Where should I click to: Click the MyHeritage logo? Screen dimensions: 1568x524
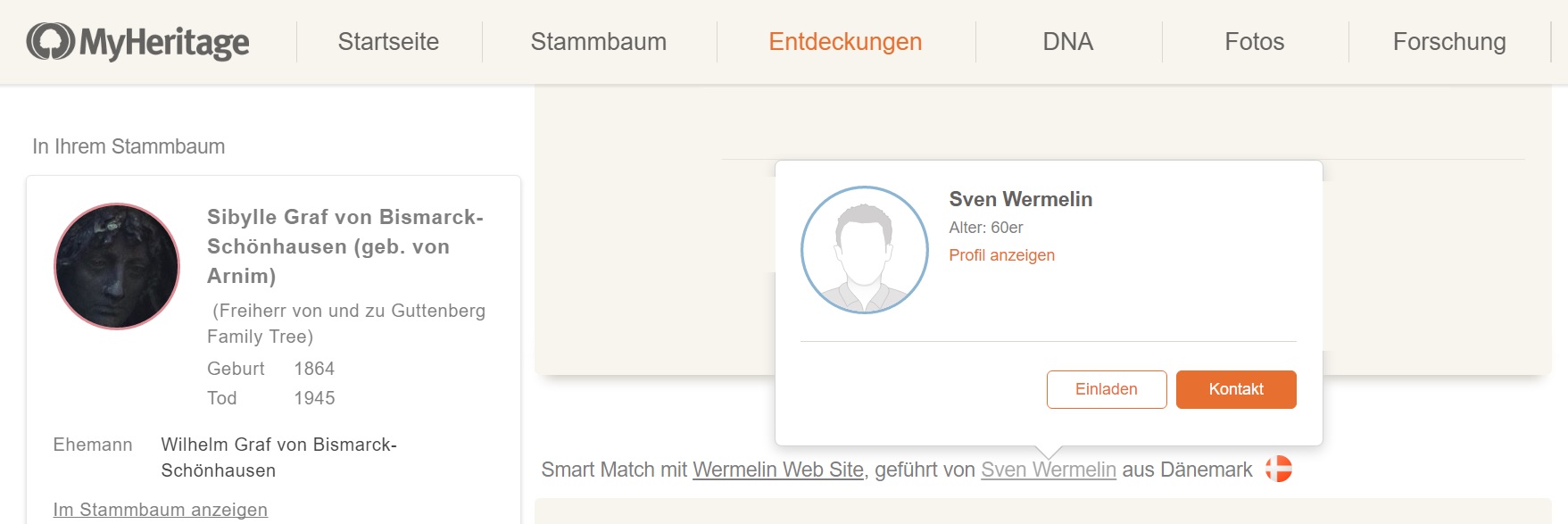(138, 42)
